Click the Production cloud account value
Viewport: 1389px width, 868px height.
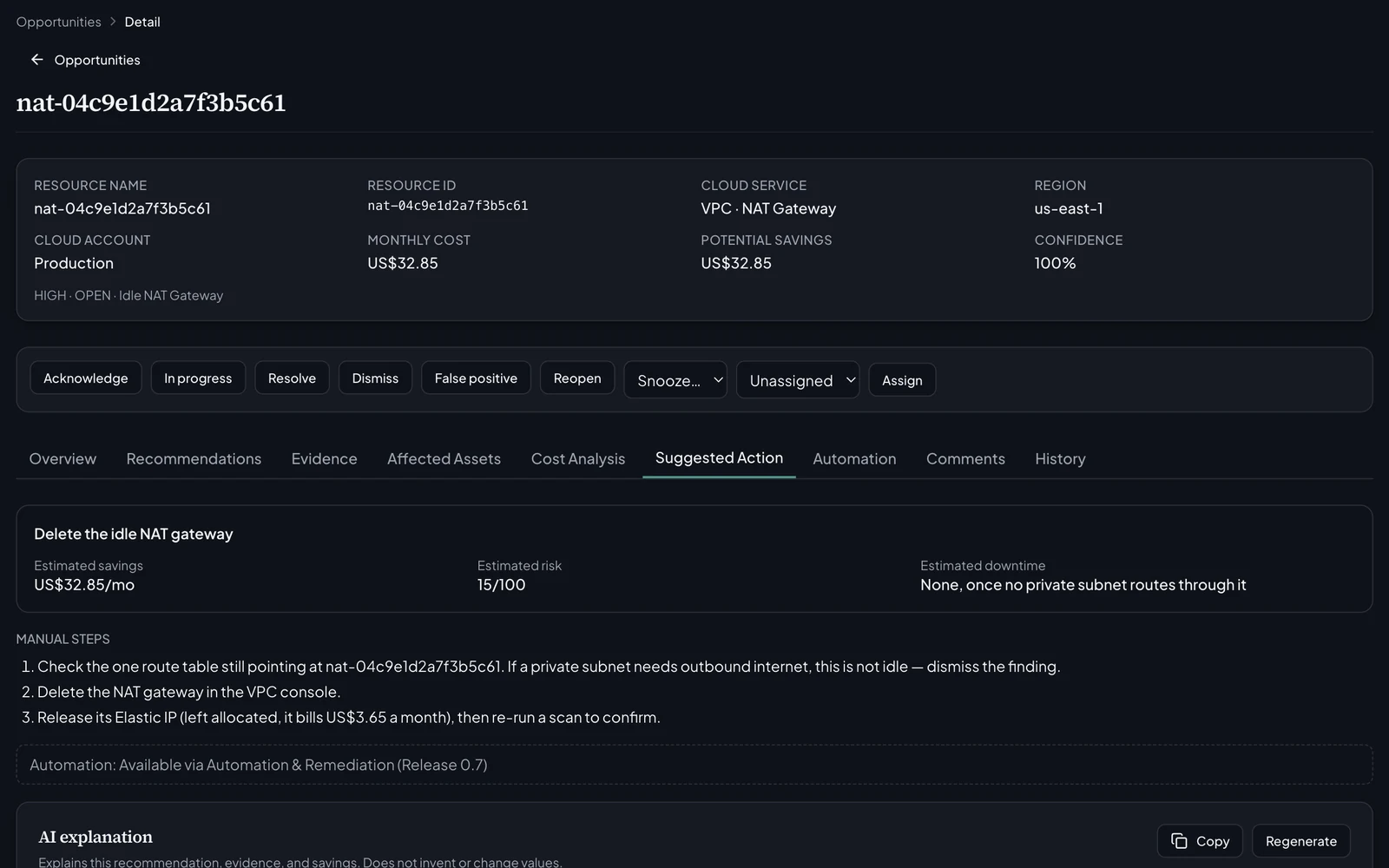(x=74, y=263)
